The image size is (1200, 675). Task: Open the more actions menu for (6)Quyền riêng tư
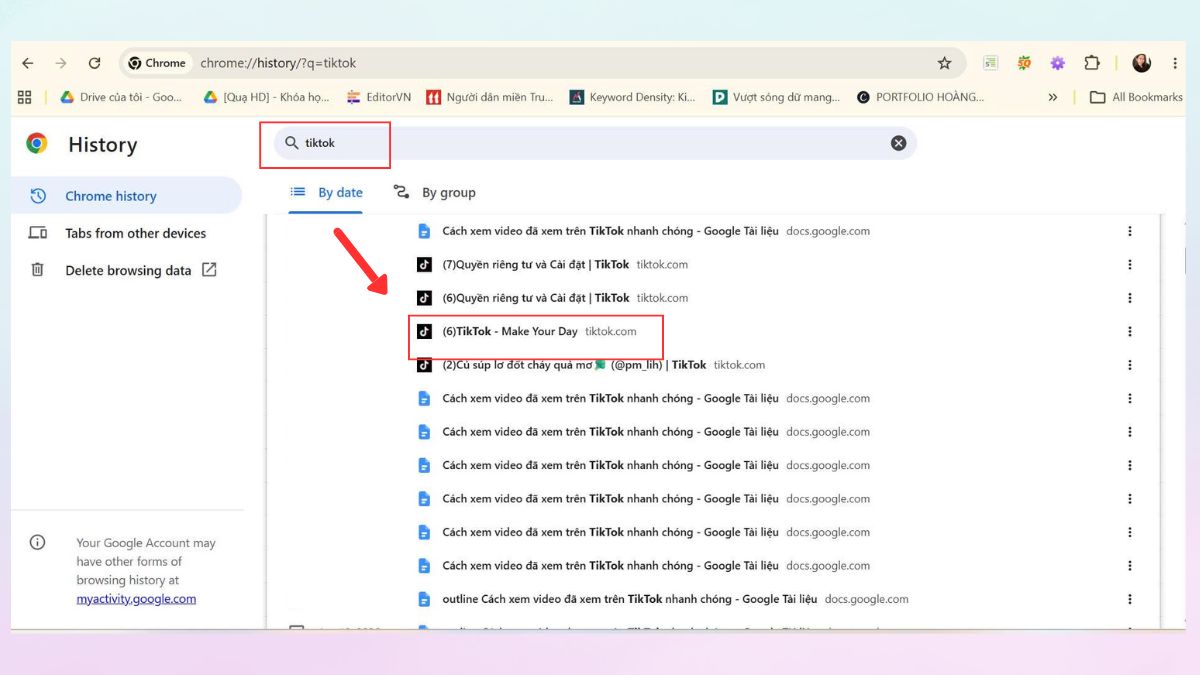coord(1130,298)
